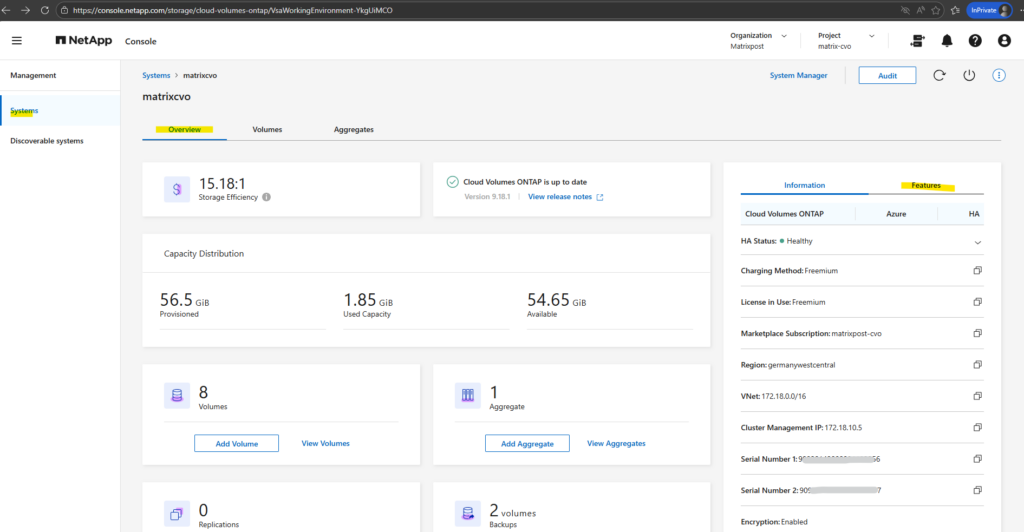The height and width of the screenshot is (532, 1024).
Task: Open the user account profile icon
Action: pyautogui.click(x=1002, y=41)
